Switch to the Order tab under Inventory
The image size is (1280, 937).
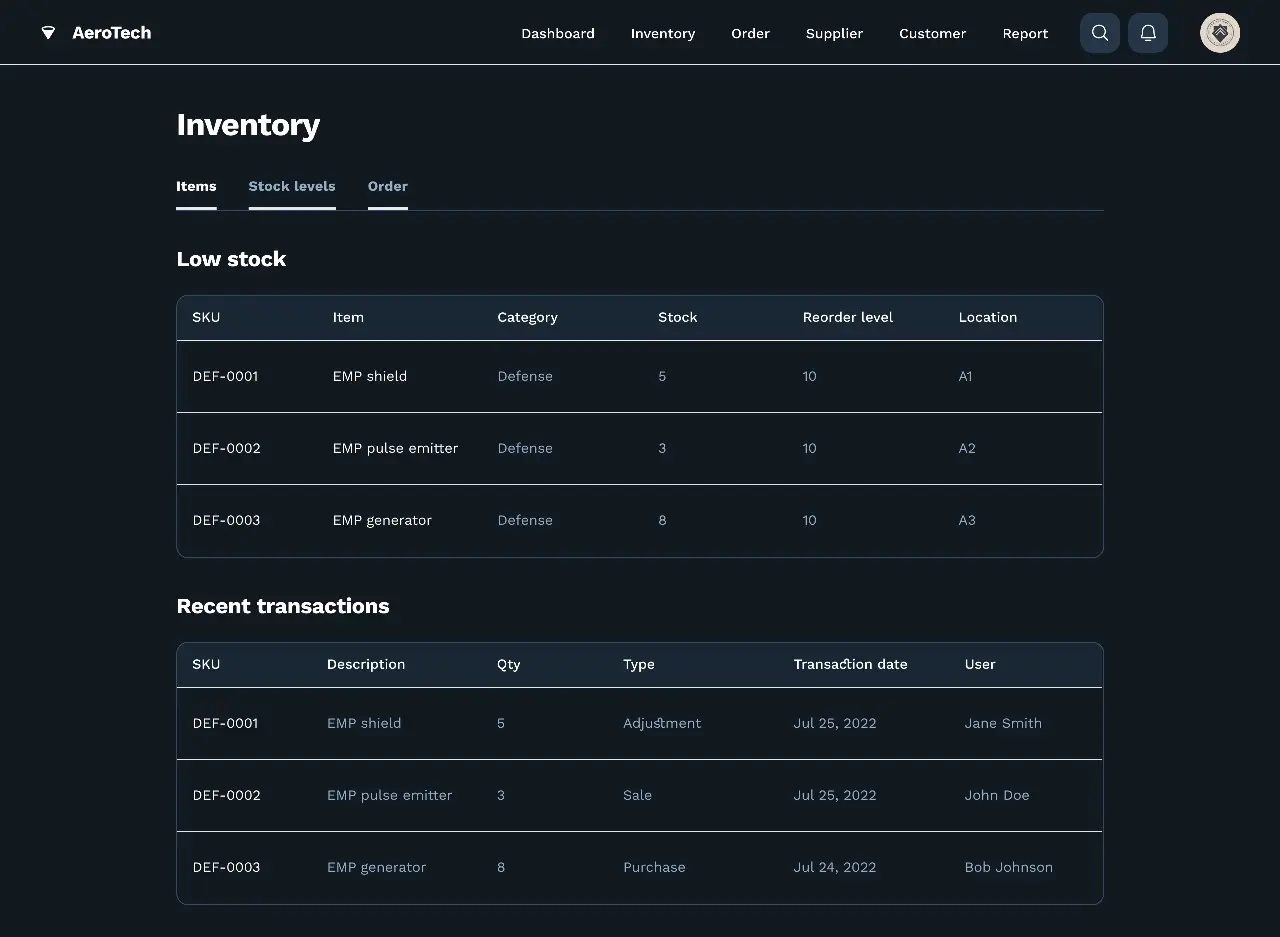[x=387, y=186]
